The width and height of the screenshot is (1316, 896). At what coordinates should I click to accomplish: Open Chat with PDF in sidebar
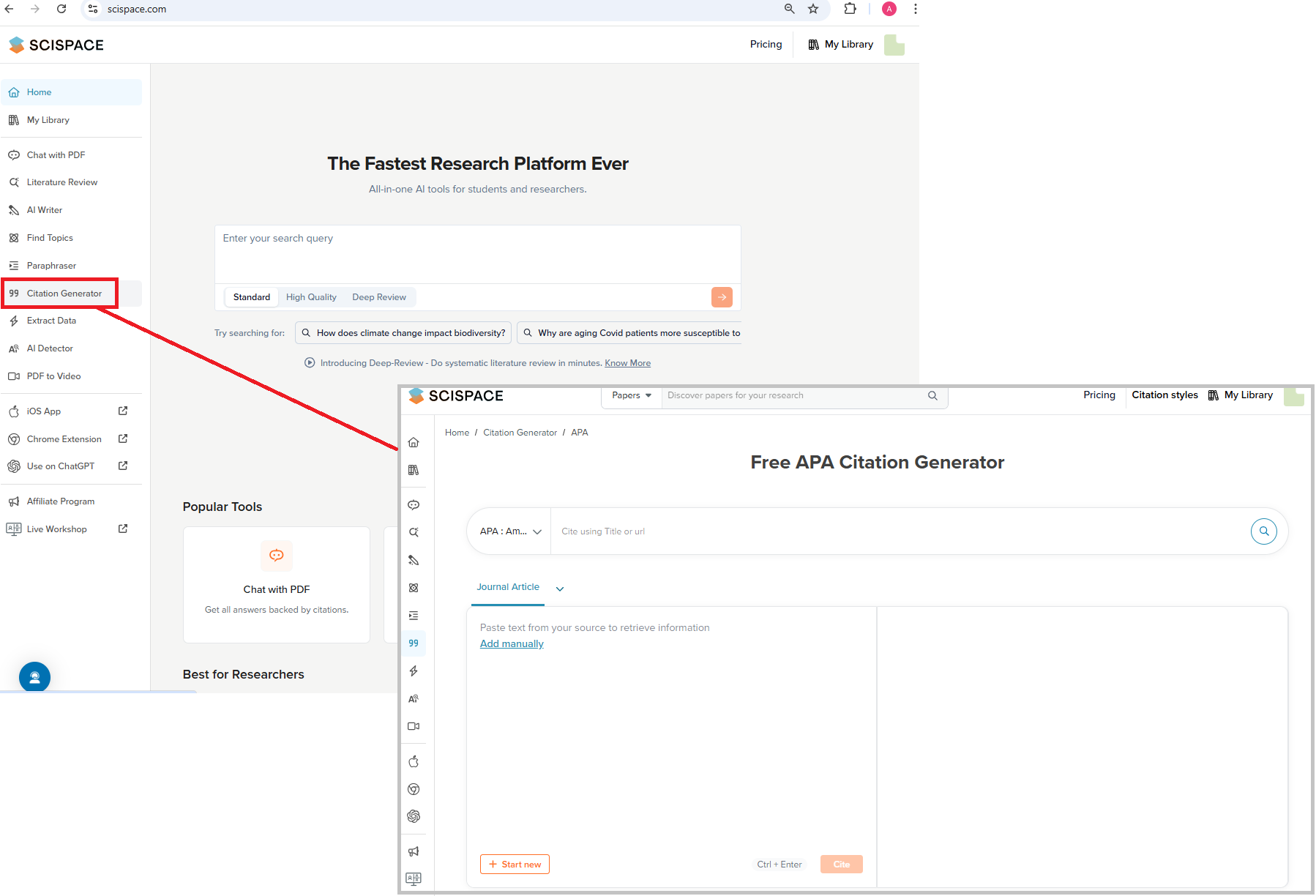tap(72, 155)
